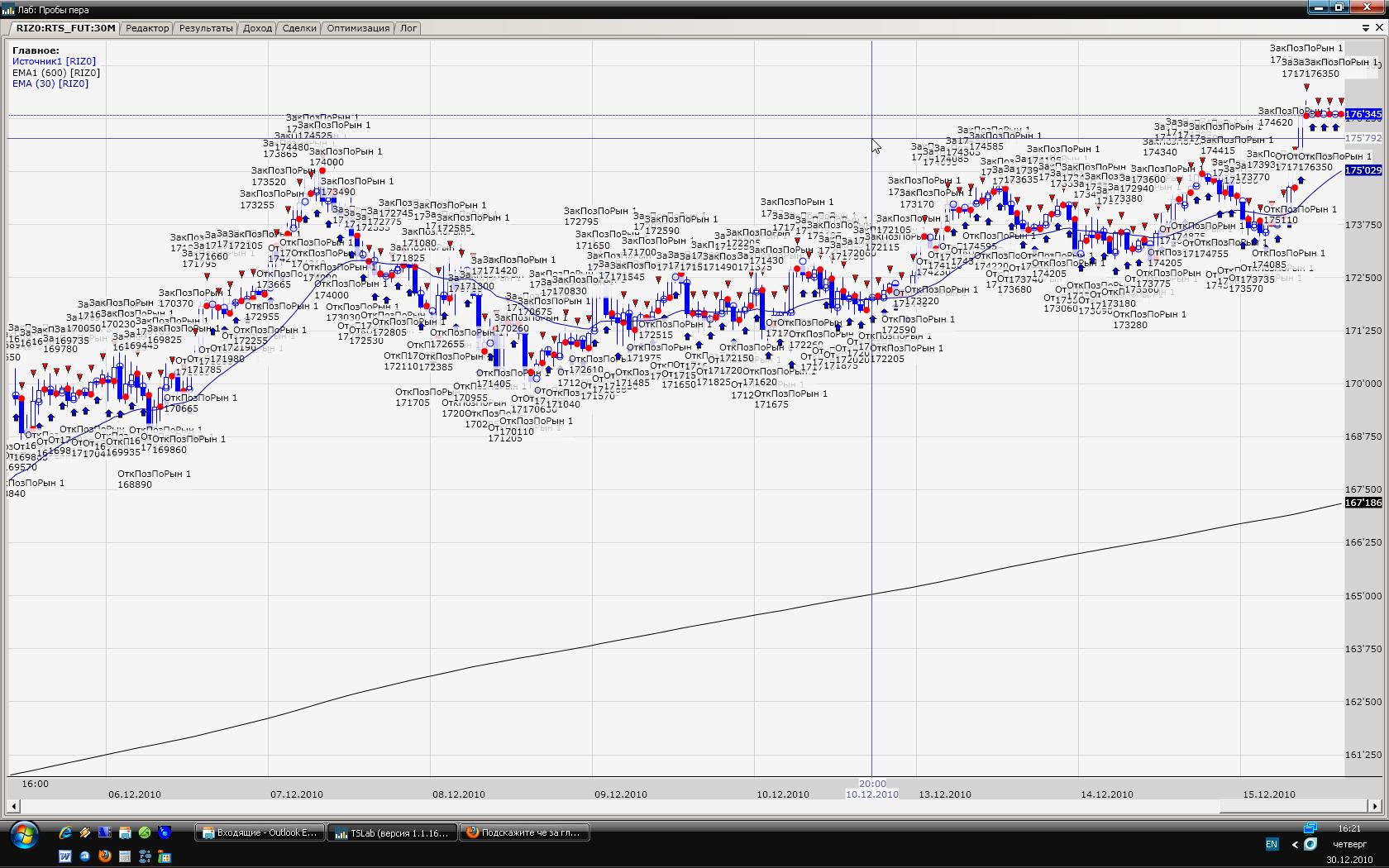Select the EMA (30) [RIZ0] legend entry
The image size is (1389, 868).
click(50, 83)
